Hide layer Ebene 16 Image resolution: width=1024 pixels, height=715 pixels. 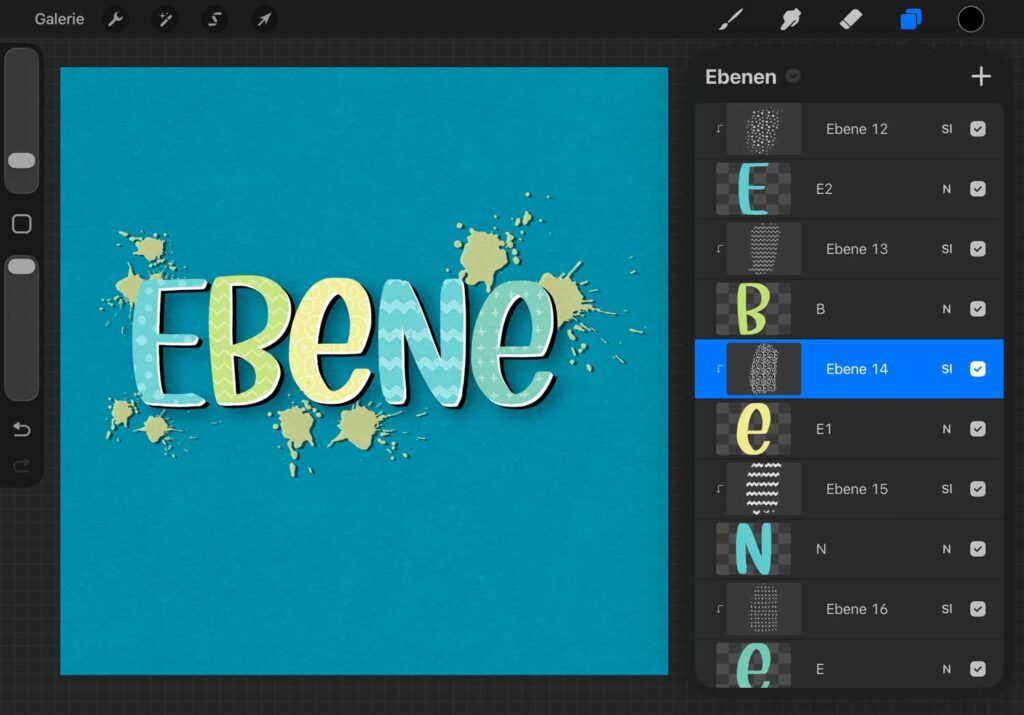pos(978,609)
